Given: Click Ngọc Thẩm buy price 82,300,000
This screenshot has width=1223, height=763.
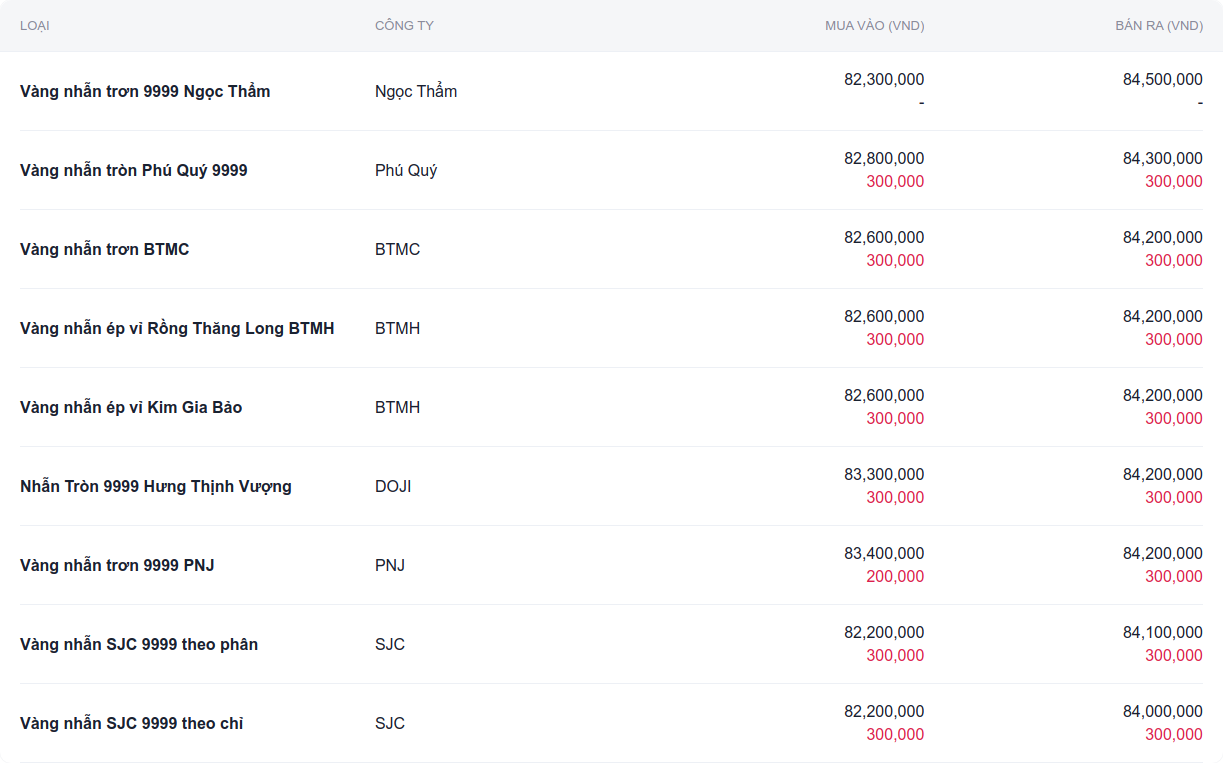Looking at the screenshot, I should [x=884, y=79].
